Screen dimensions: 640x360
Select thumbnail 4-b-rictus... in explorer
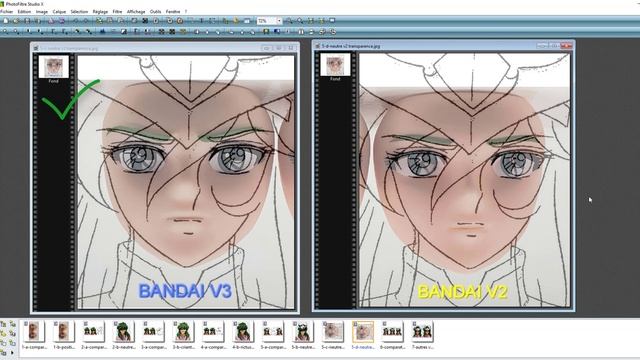point(243,335)
